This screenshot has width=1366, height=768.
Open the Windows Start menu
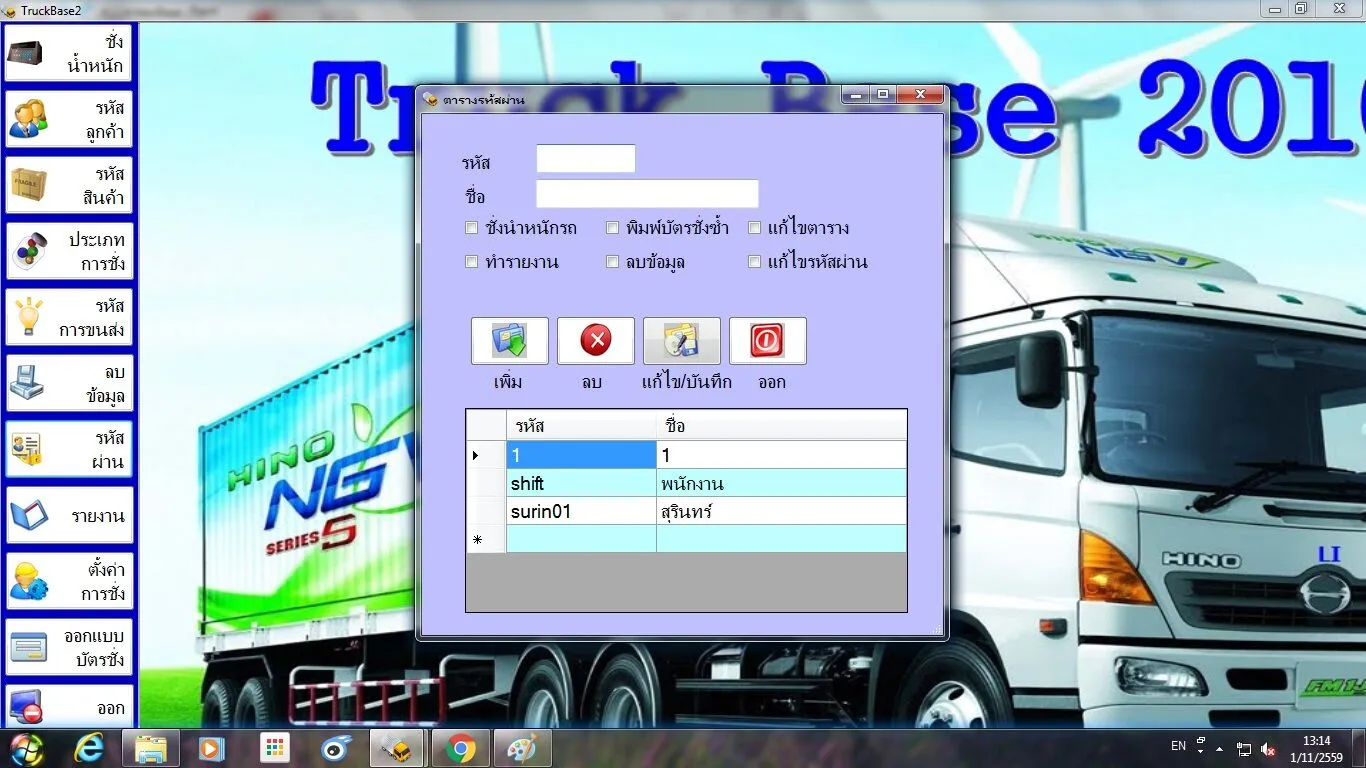pyautogui.click(x=27, y=748)
